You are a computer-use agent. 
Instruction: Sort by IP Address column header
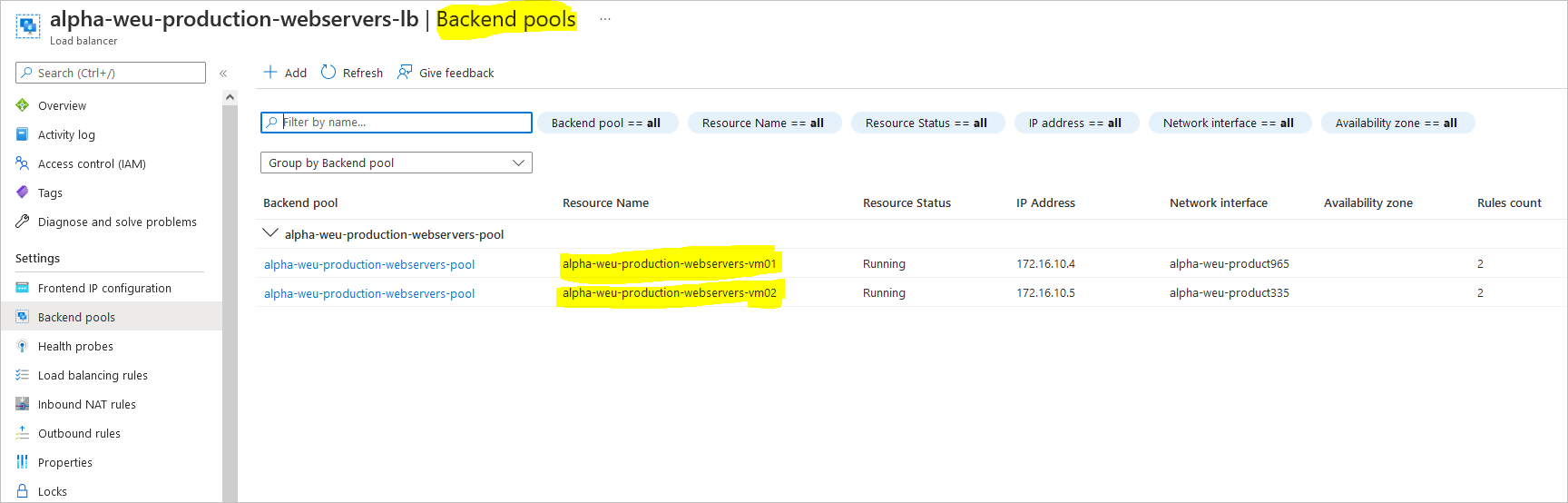coord(1045,202)
